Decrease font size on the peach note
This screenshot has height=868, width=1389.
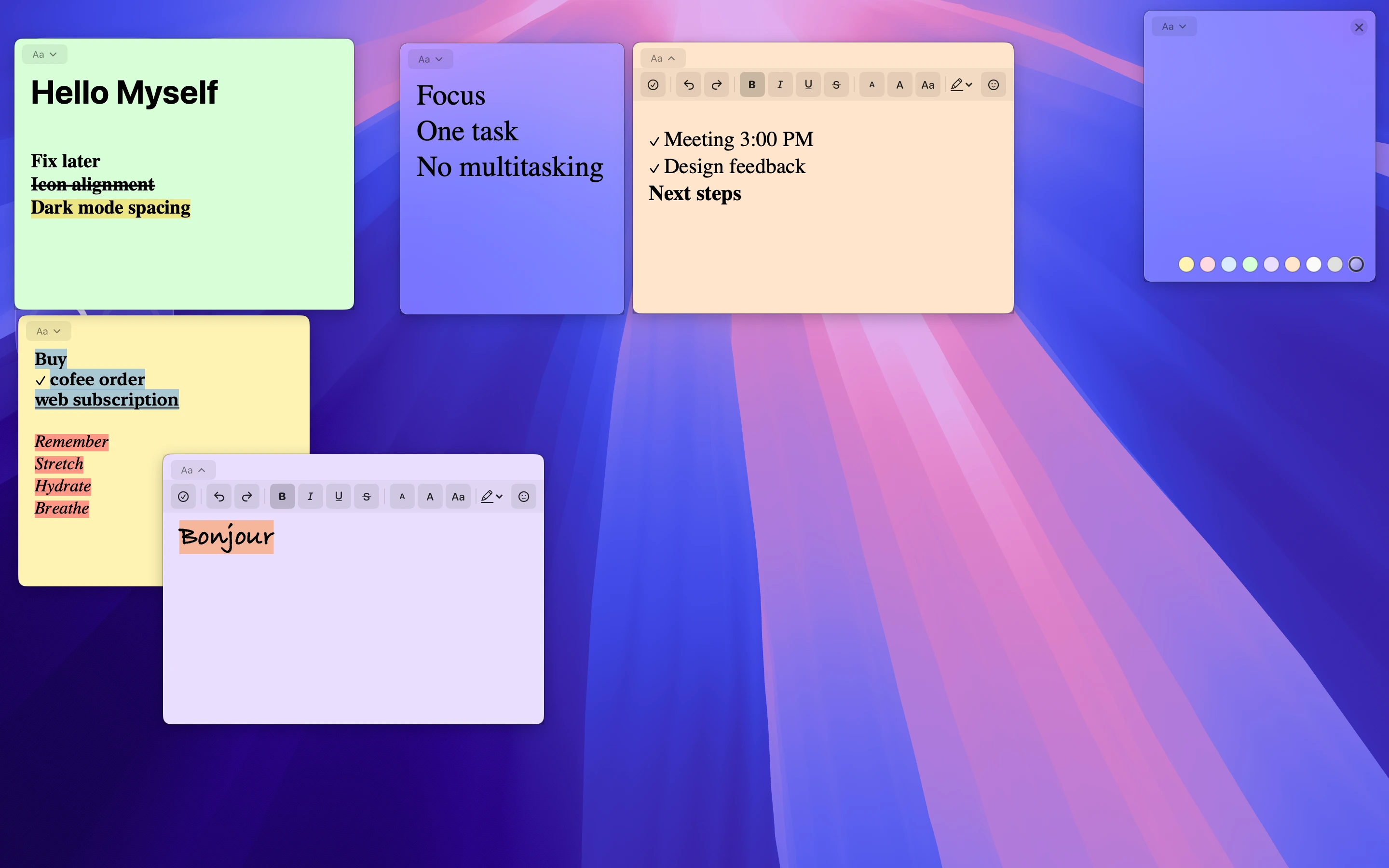pyautogui.click(x=872, y=84)
